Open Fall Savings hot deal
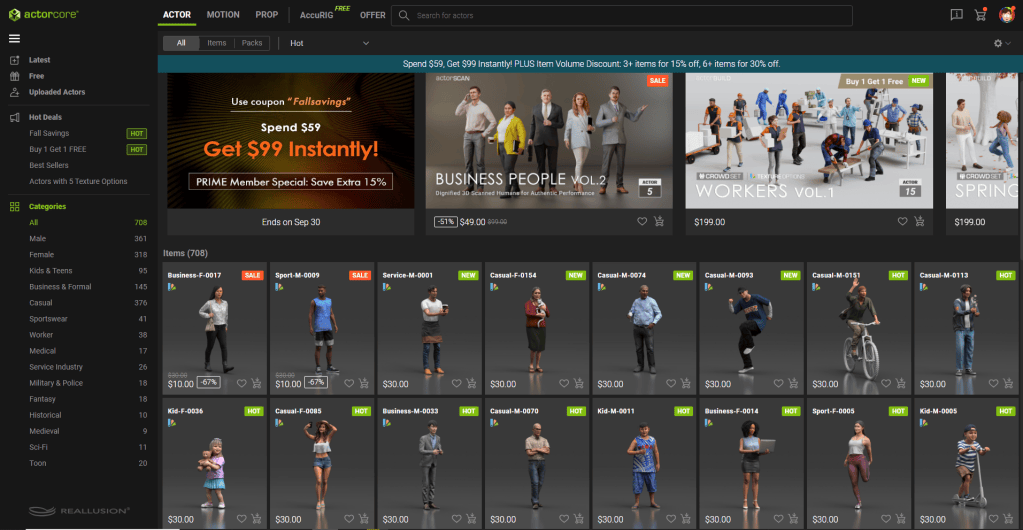 coord(49,133)
